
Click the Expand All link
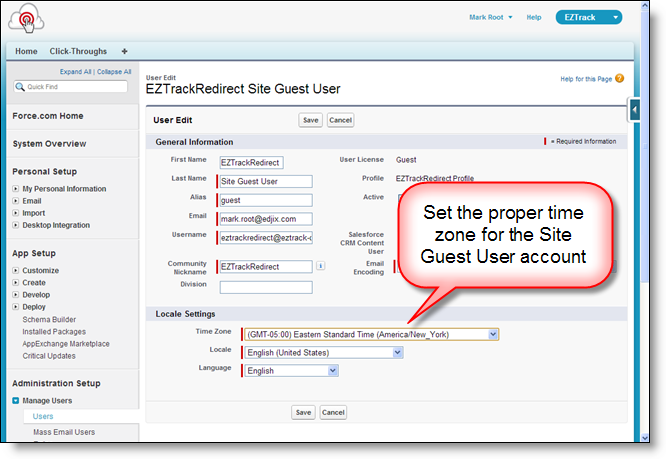pos(76,72)
